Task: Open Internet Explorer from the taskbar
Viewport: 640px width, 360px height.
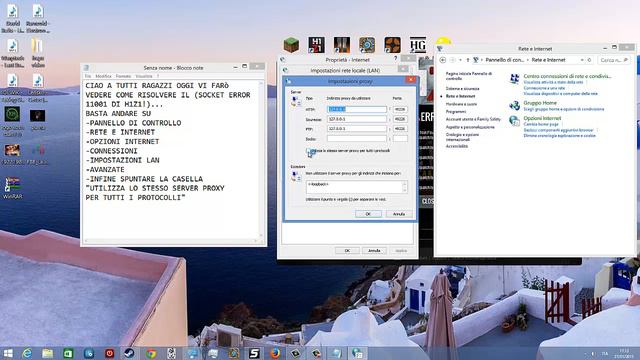Action: [x=27, y=353]
